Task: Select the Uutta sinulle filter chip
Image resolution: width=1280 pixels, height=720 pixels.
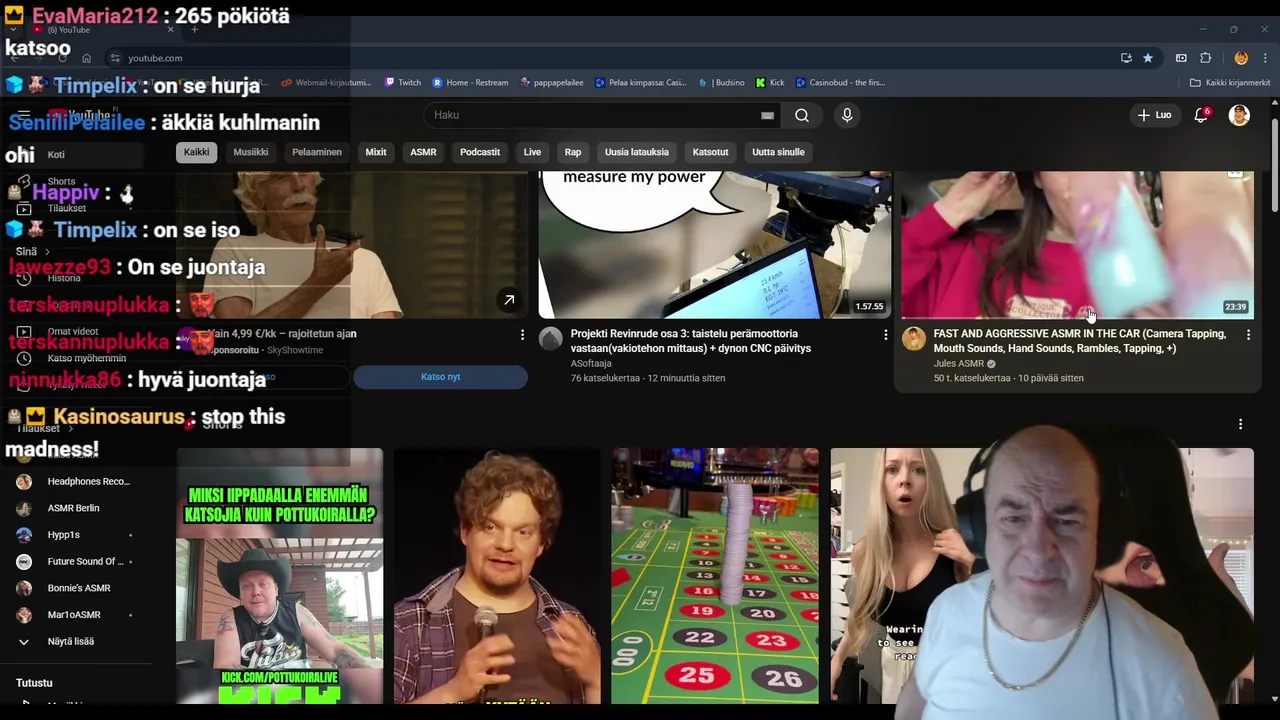Action: tap(778, 152)
